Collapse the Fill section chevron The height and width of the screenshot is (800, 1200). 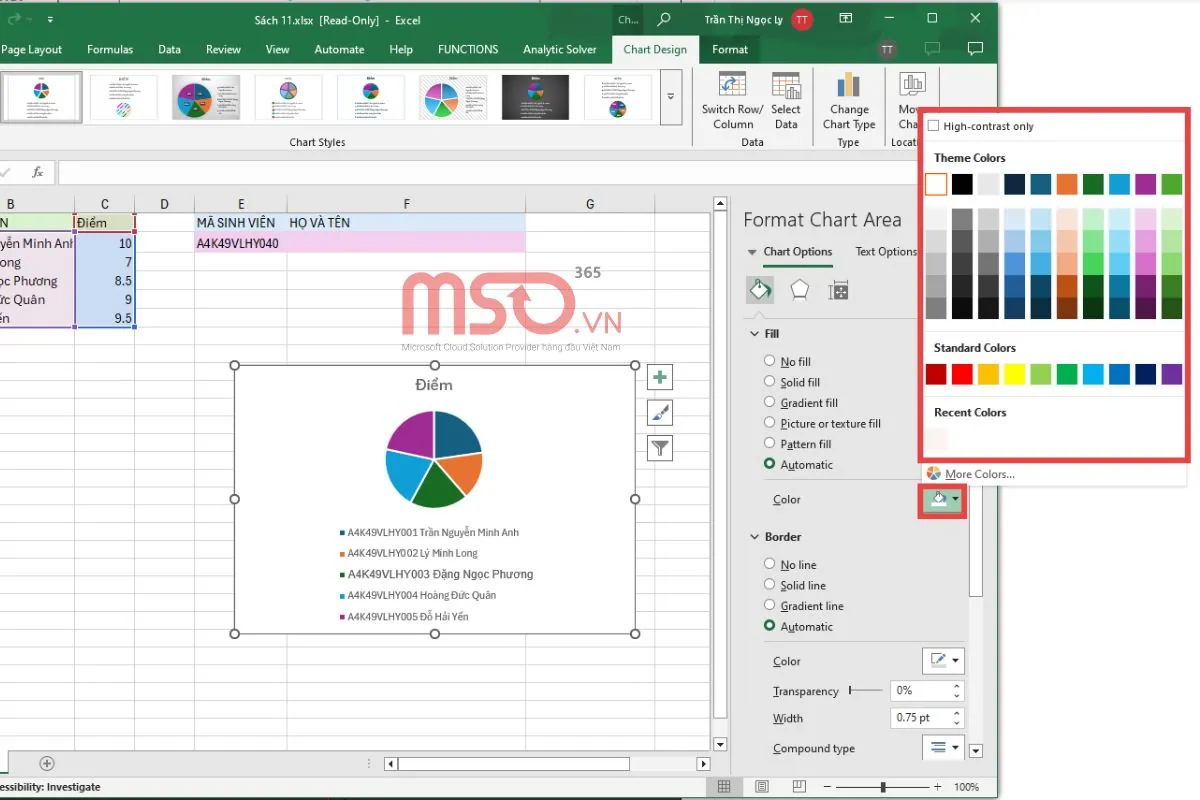click(x=754, y=333)
